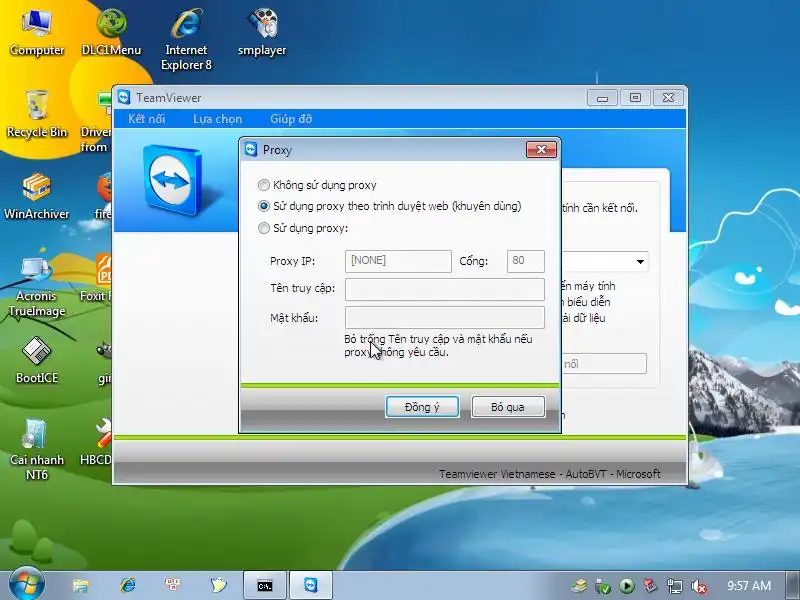Click the green play tray icon
Screen dimensions: 800x600
(627, 586)
